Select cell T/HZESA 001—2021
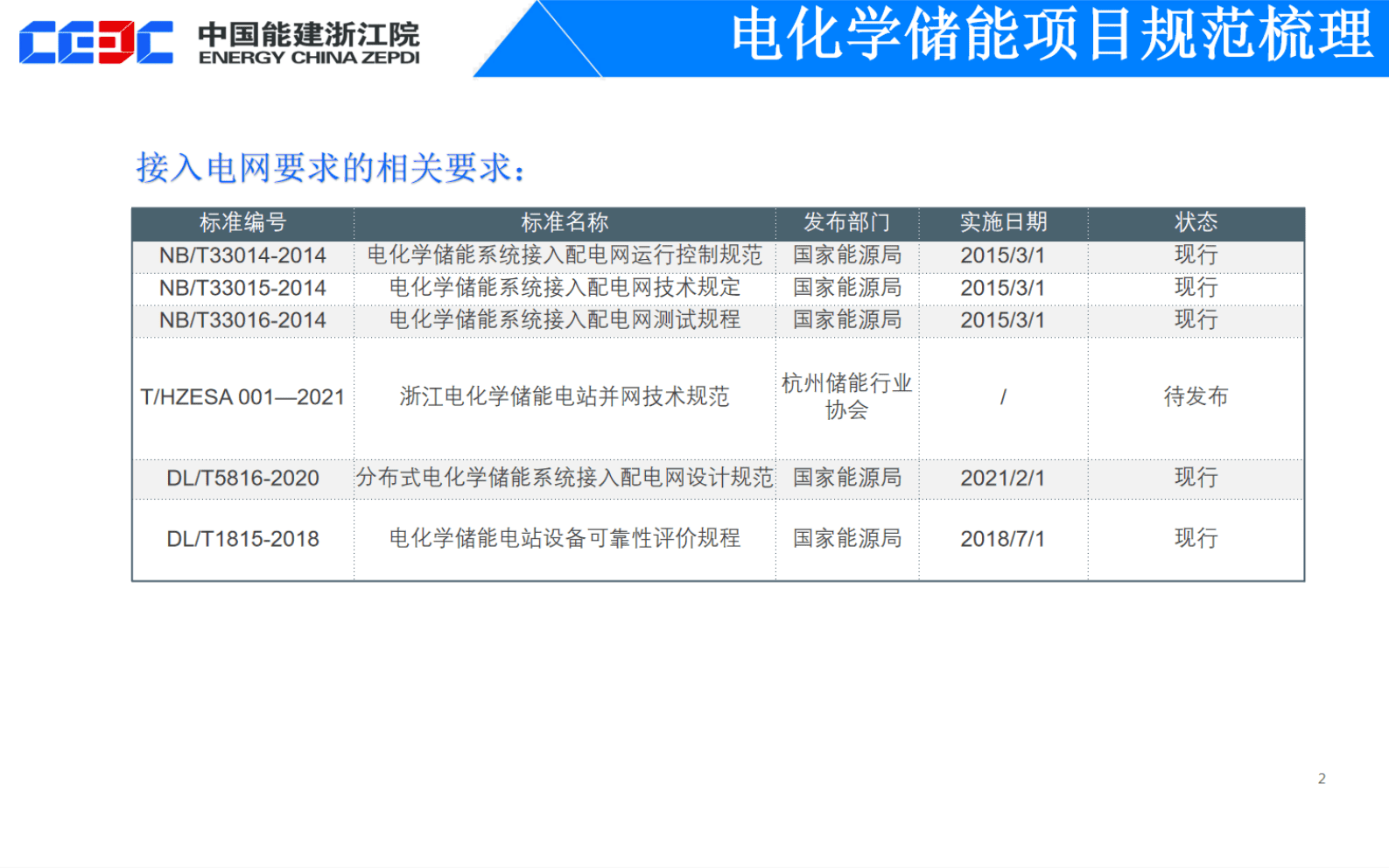 (243, 397)
